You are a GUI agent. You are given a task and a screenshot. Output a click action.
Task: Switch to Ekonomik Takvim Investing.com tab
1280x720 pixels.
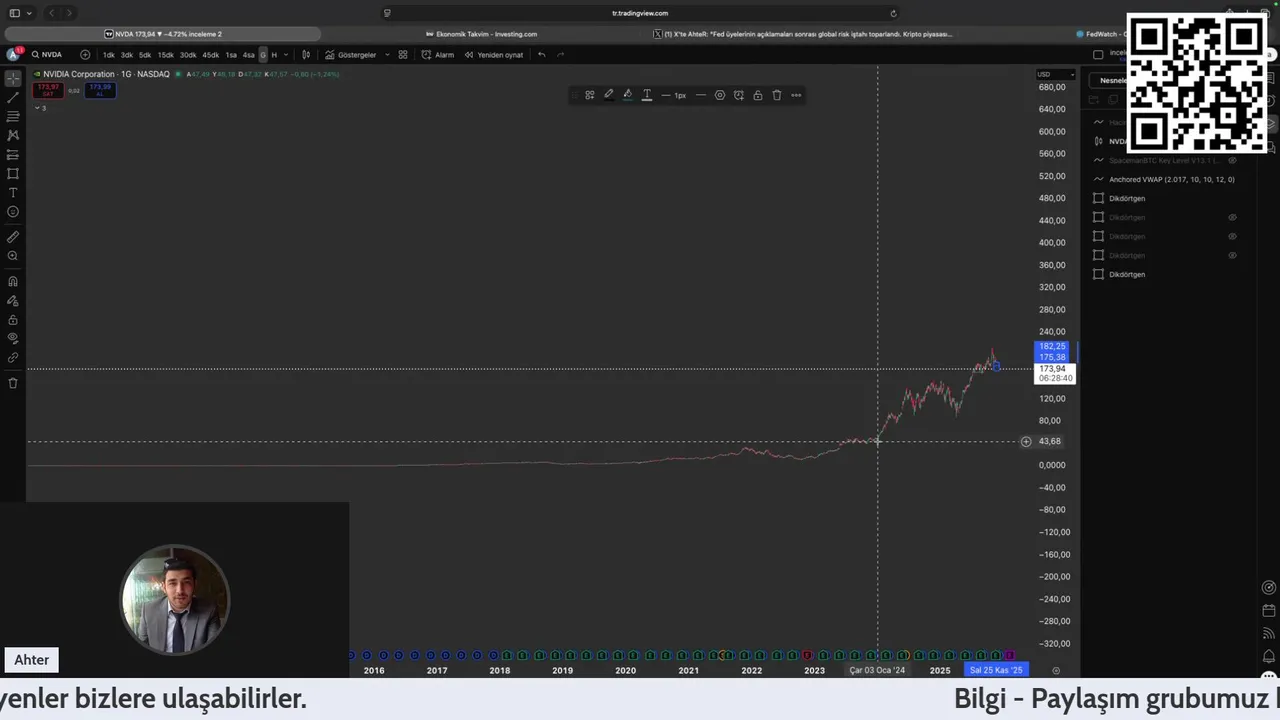[x=481, y=34]
